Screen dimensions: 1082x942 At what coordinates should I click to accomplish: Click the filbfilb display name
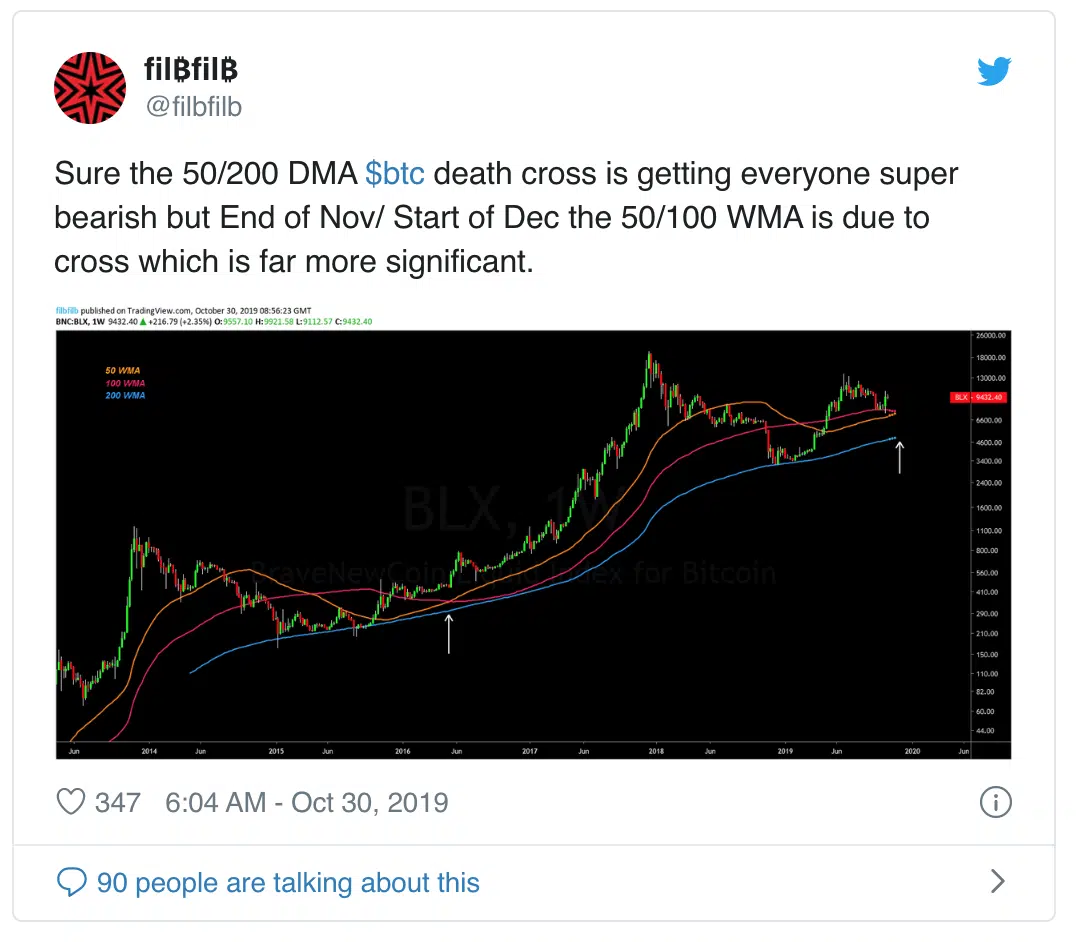[x=191, y=69]
